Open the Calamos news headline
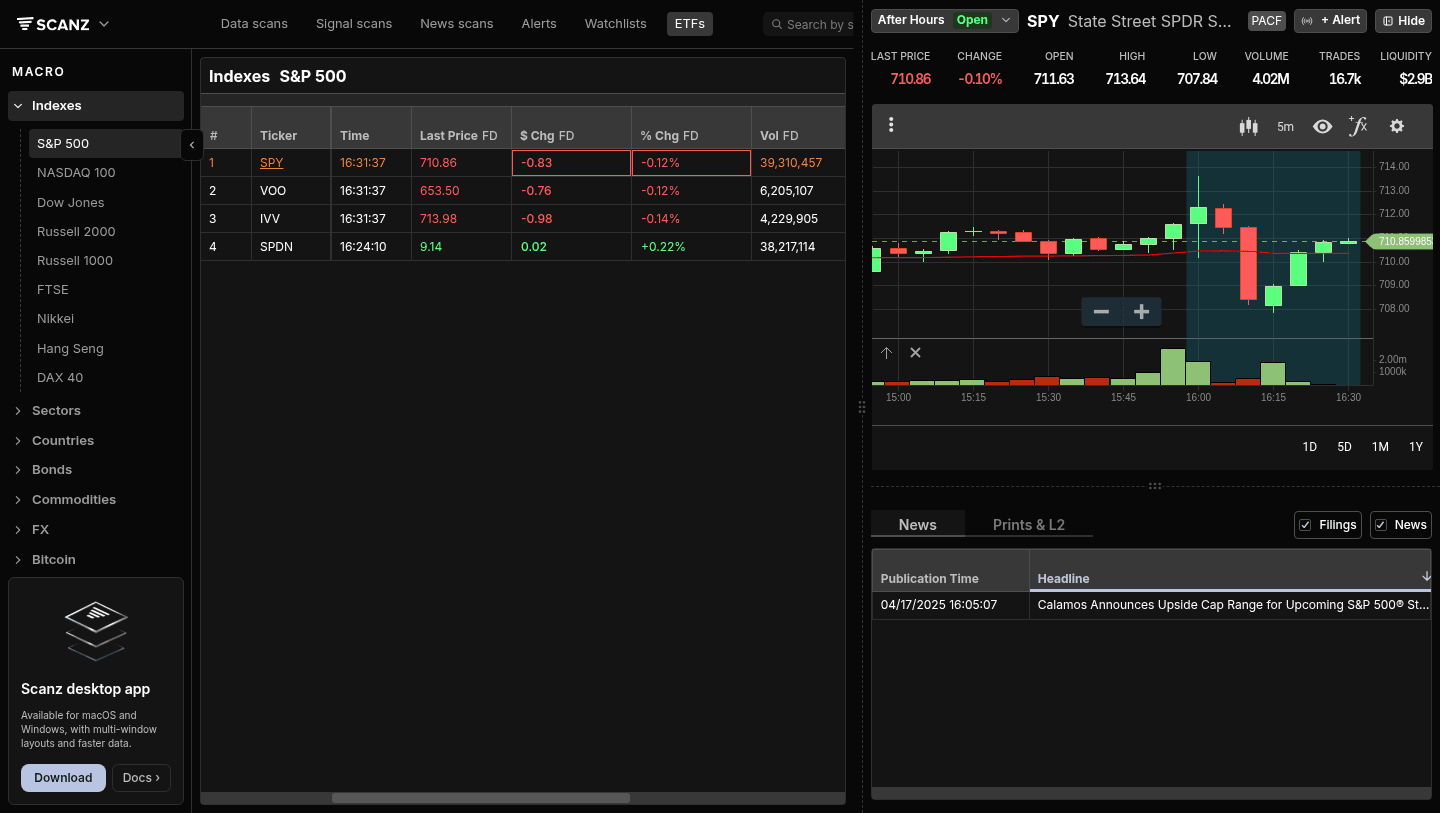Screen dimensions: 1440x813 1233,605
